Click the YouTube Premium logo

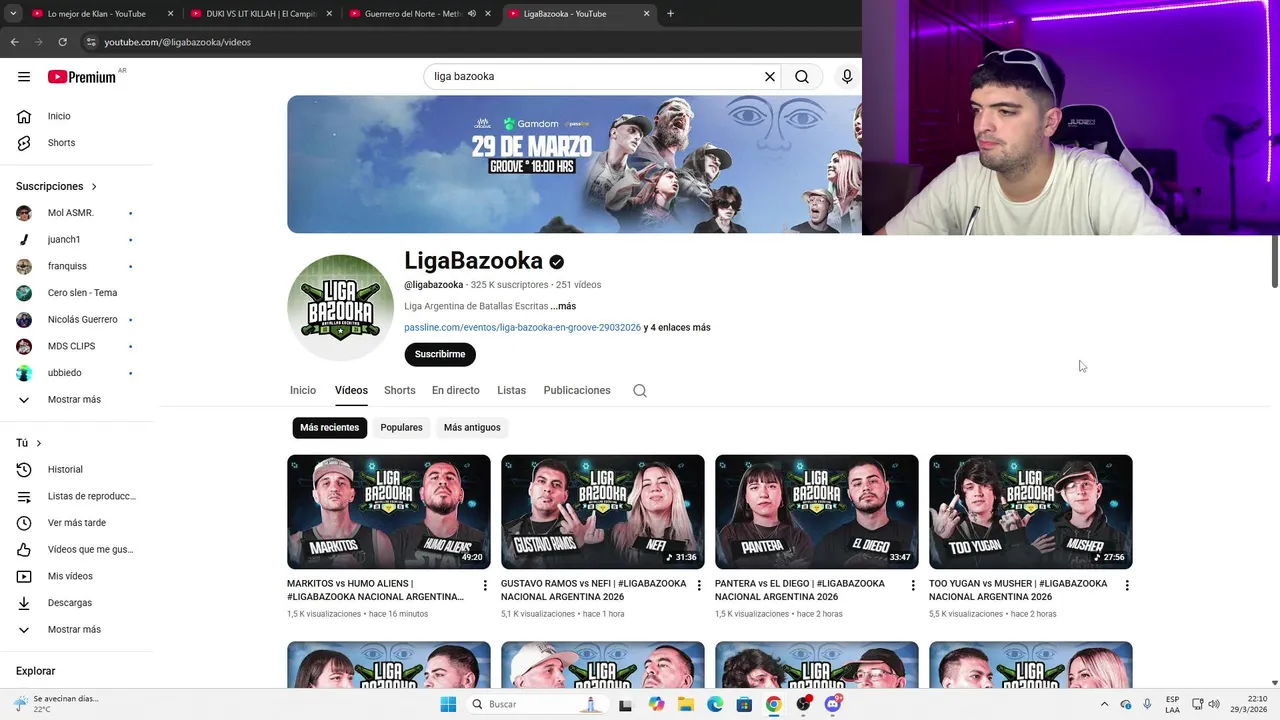point(82,77)
